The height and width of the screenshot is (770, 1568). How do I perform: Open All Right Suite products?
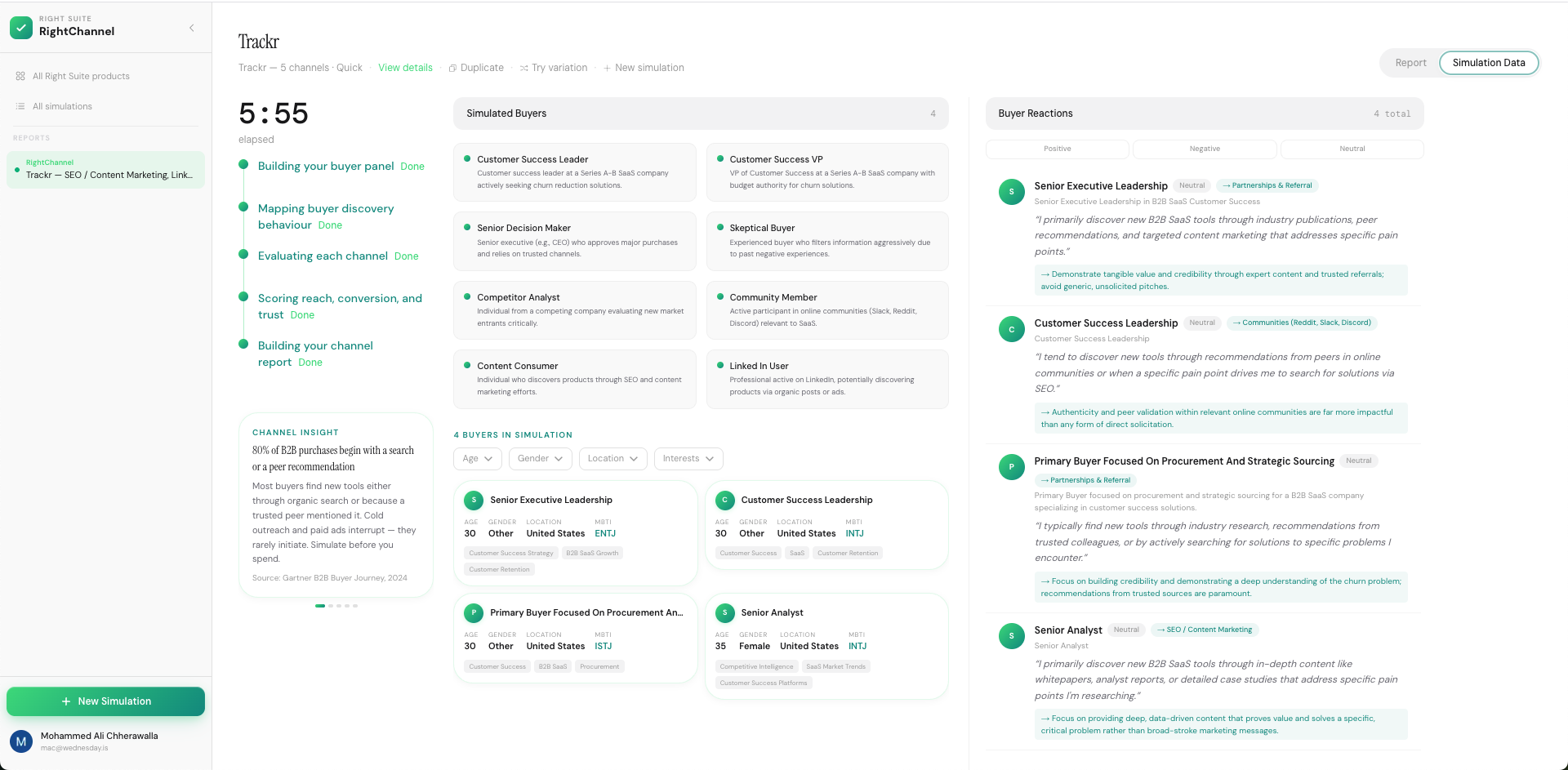[80, 75]
